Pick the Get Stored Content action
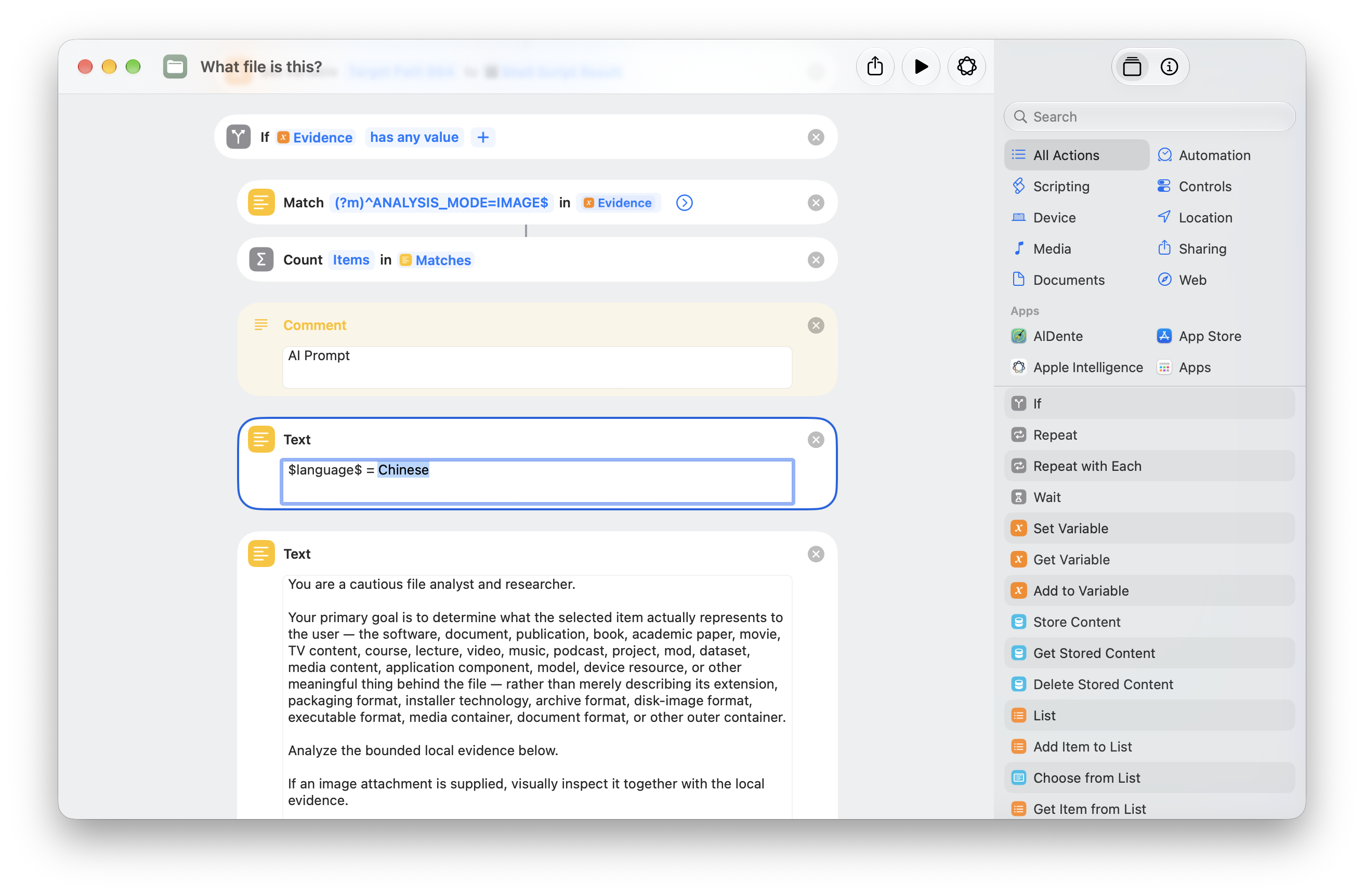Screen dimensions: 1364x896 point(1149,654)
